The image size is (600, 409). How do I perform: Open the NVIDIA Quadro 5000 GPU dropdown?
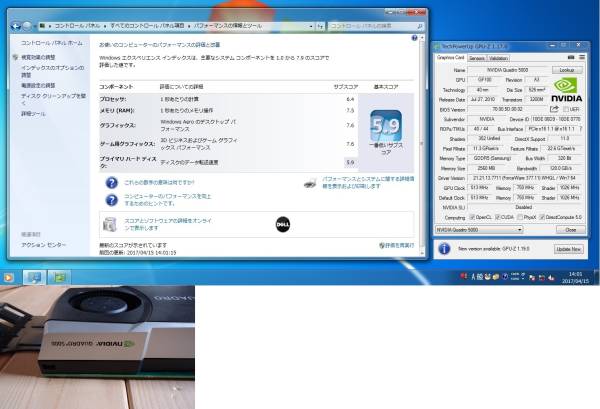[479, 230]
